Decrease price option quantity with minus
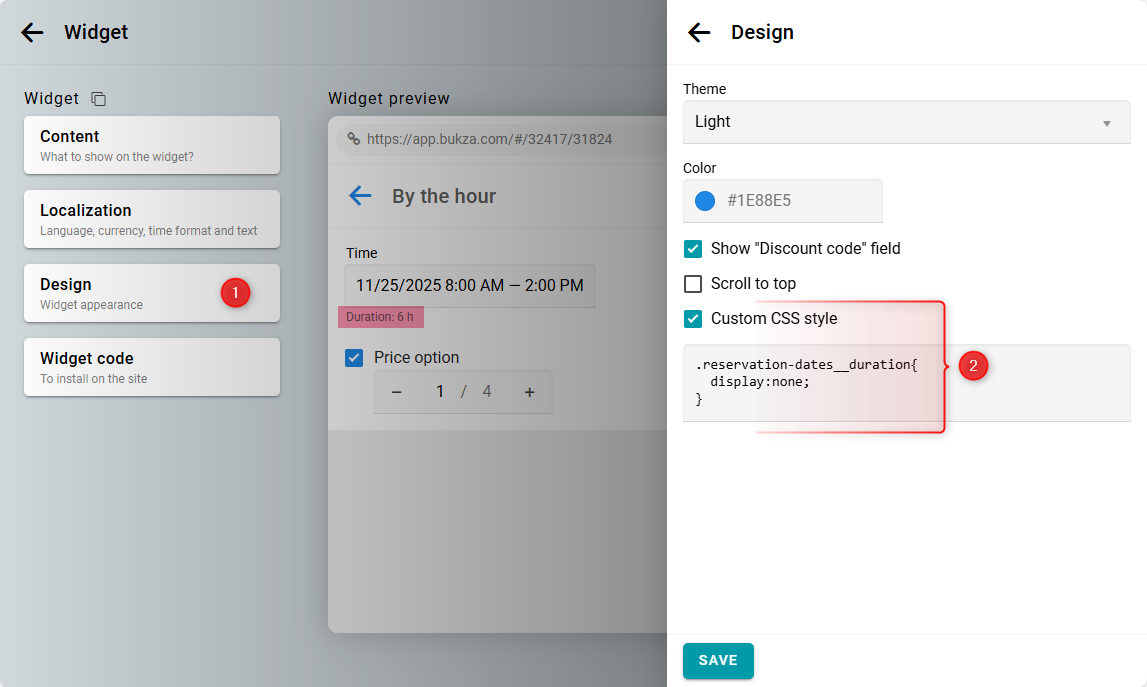This screenshot has height=687, width=1147. point(396,392)
